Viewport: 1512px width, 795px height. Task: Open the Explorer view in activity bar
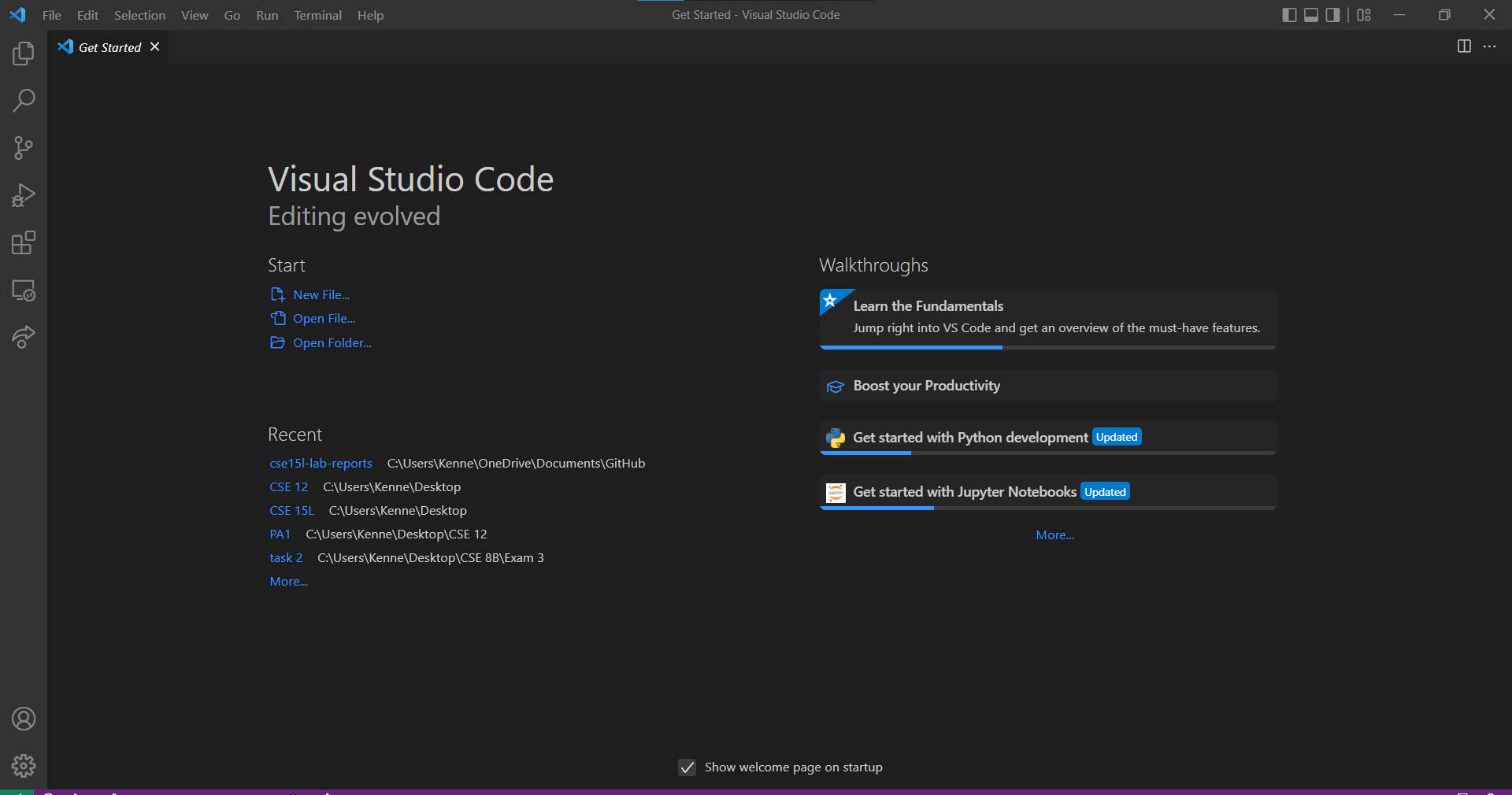coord(24,54)
